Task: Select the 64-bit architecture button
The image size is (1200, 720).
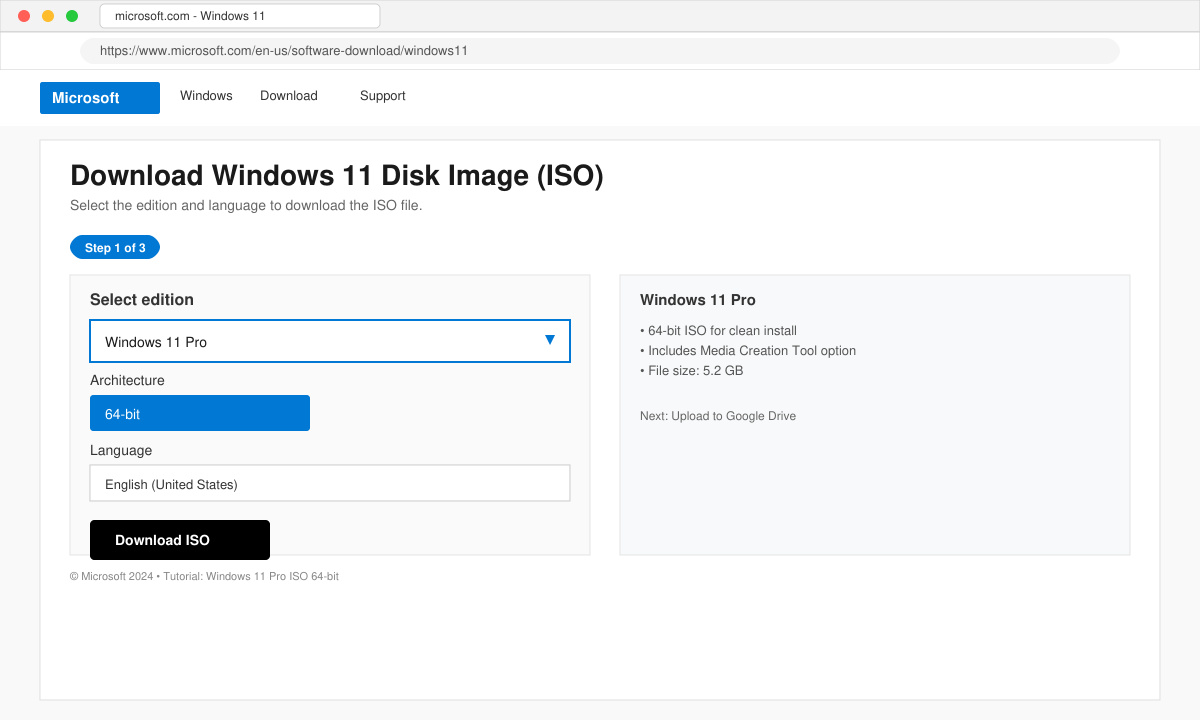Action: [200, 413]
